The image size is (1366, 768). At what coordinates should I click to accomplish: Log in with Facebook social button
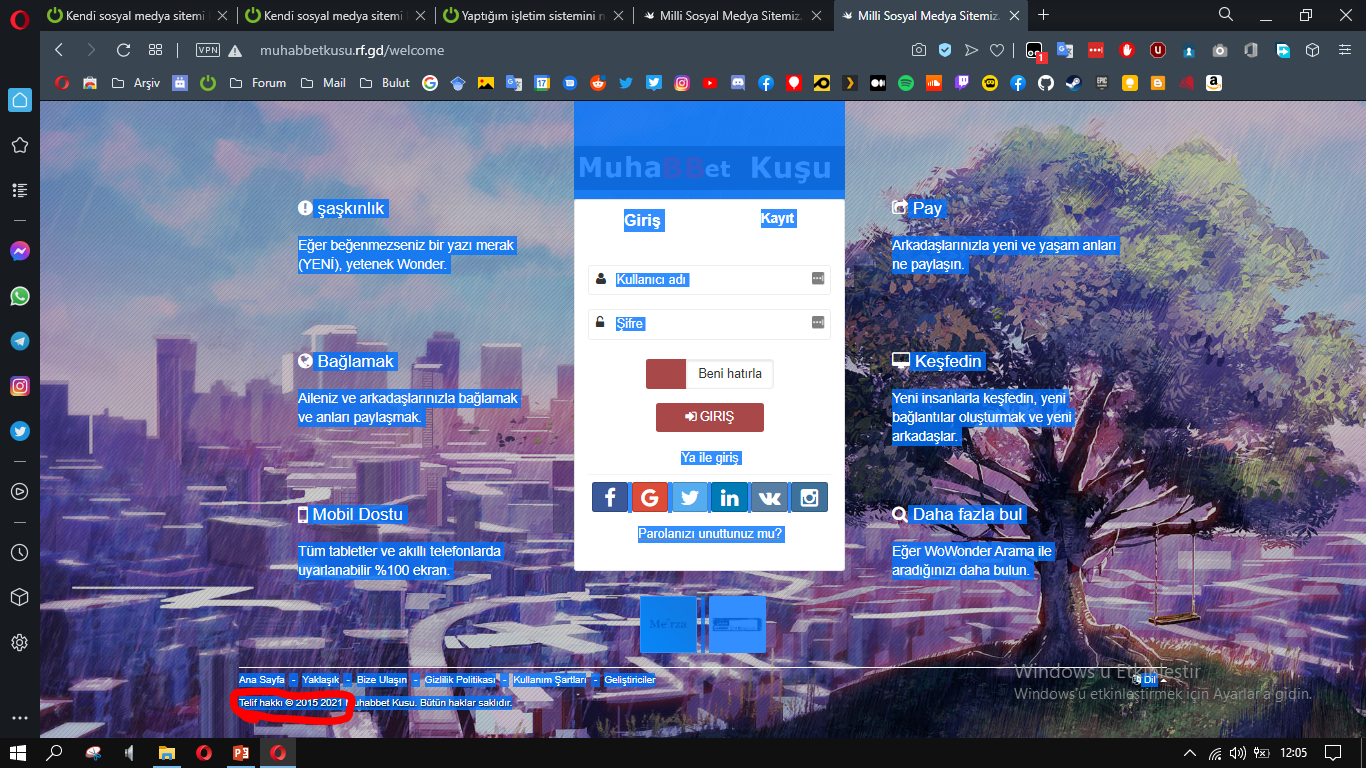(x=610, y=498)
